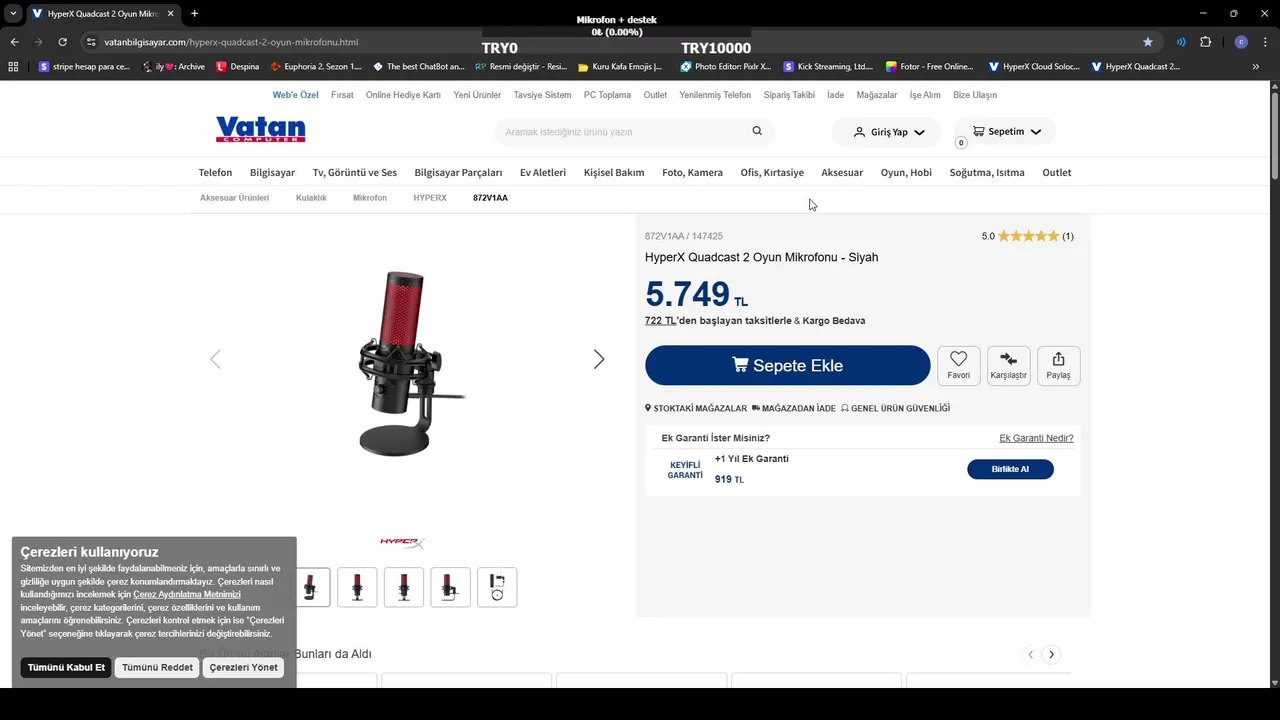
Task: Select the last thumbnail with cable drawing
Action: [497, 587]
